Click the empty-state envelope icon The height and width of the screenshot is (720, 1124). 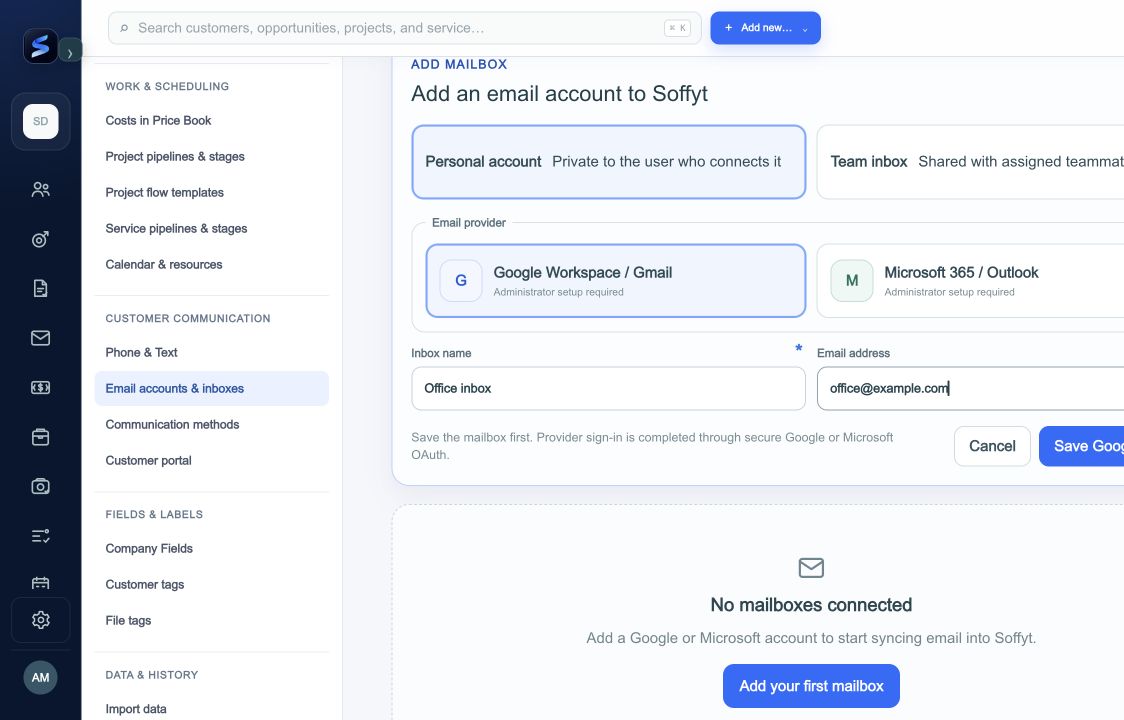811,567
